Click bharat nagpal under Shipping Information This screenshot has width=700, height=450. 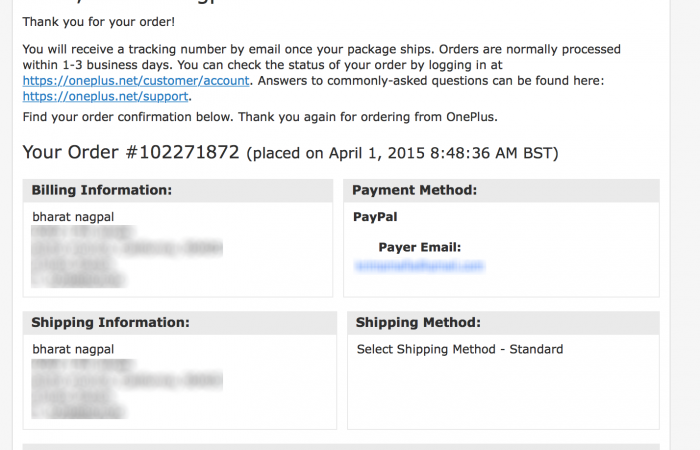click(x=74, y=349)
